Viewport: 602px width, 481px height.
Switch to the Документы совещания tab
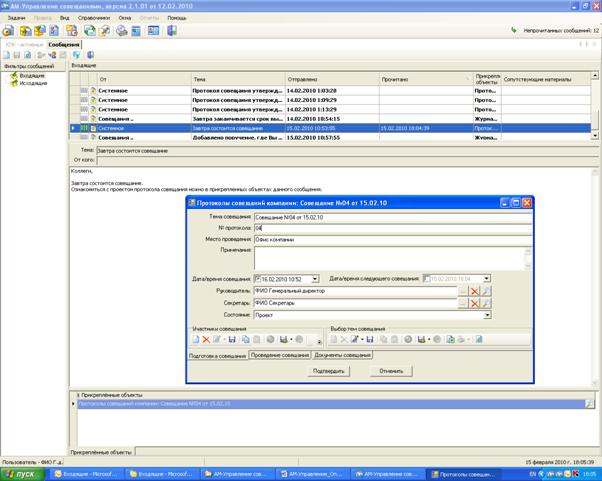click(x=343, y=355)
